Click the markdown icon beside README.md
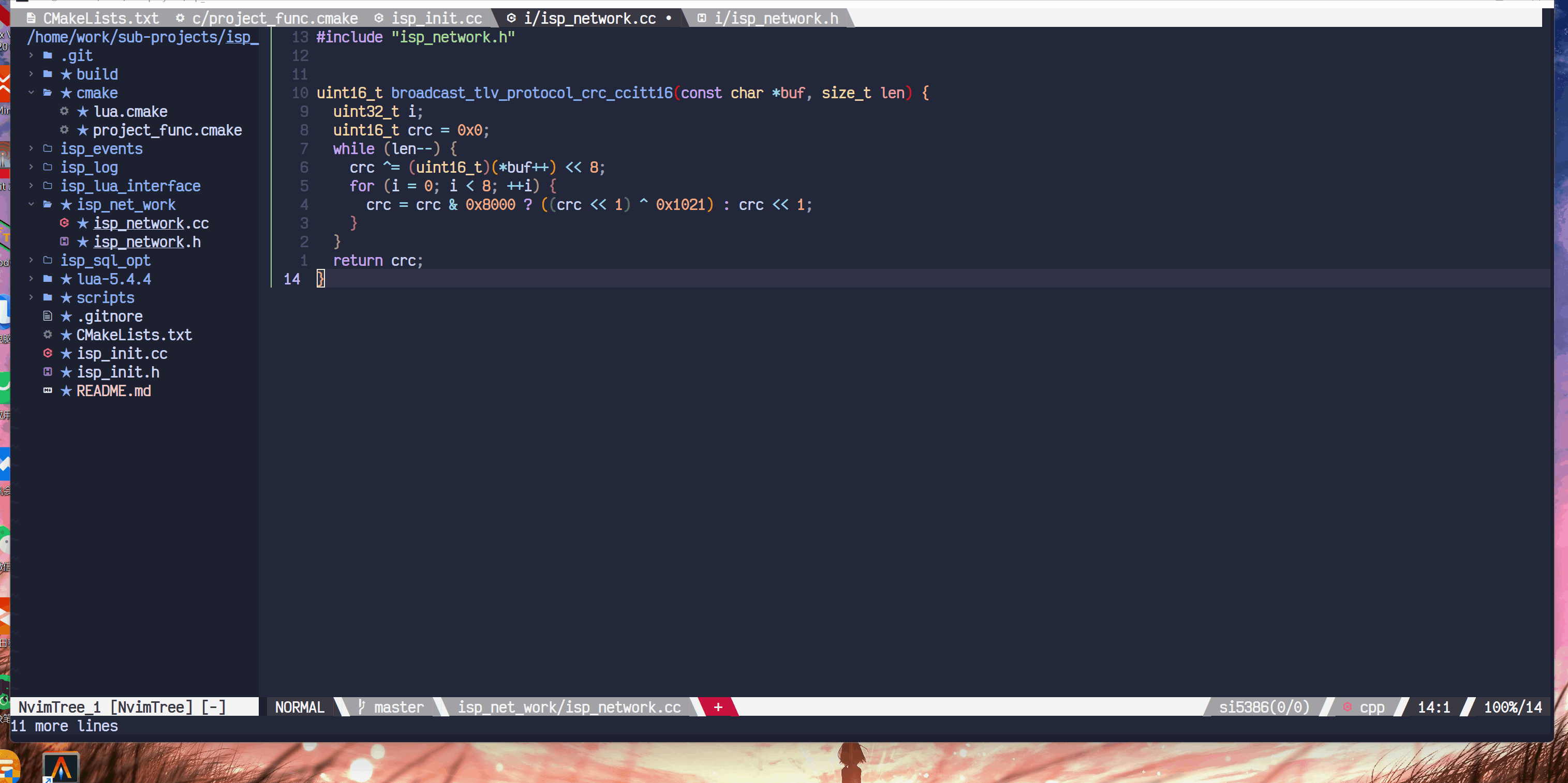Image resolution: width=1568 pixels, height=783 pixels. (48, 390)
